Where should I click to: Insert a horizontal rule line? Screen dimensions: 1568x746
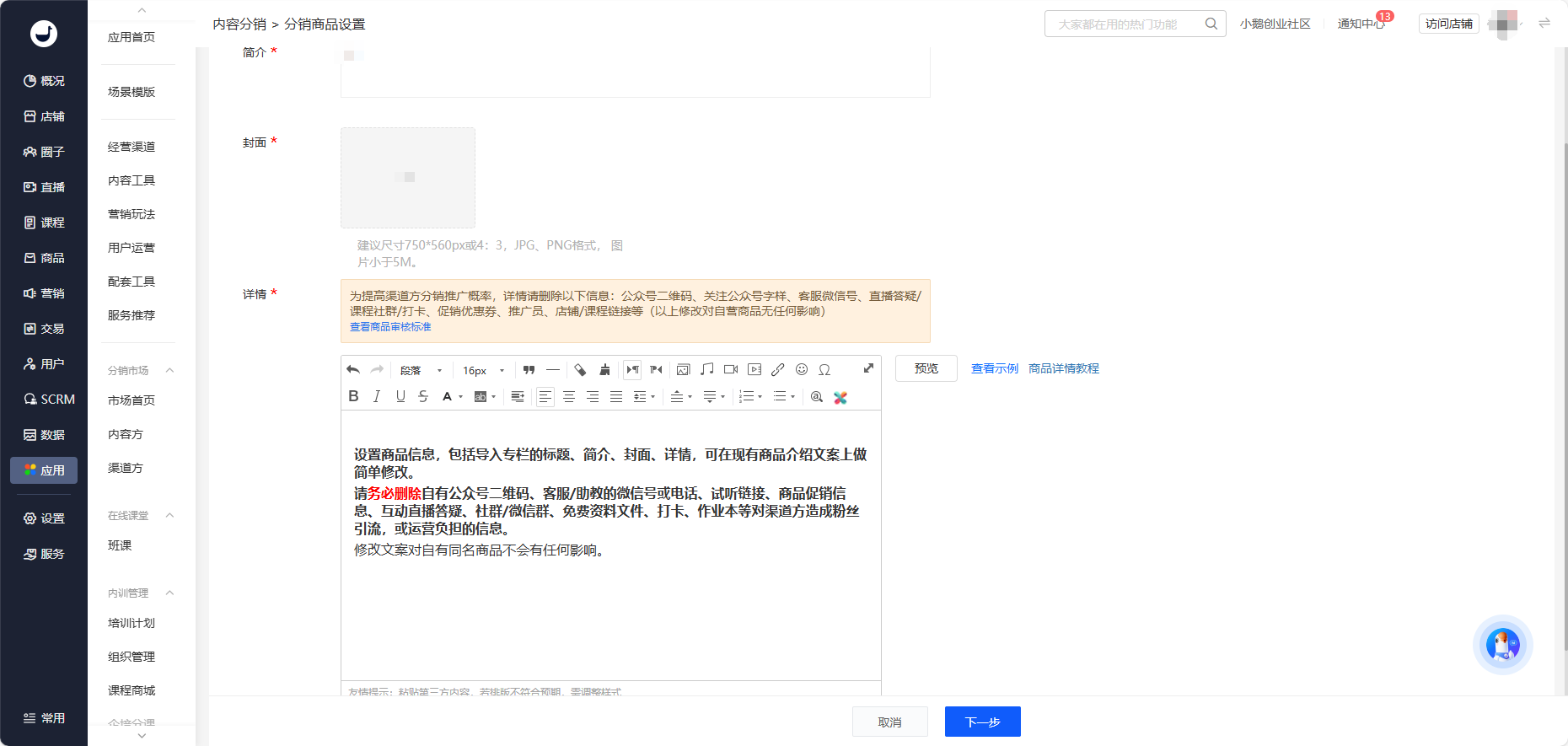point(552,369)
